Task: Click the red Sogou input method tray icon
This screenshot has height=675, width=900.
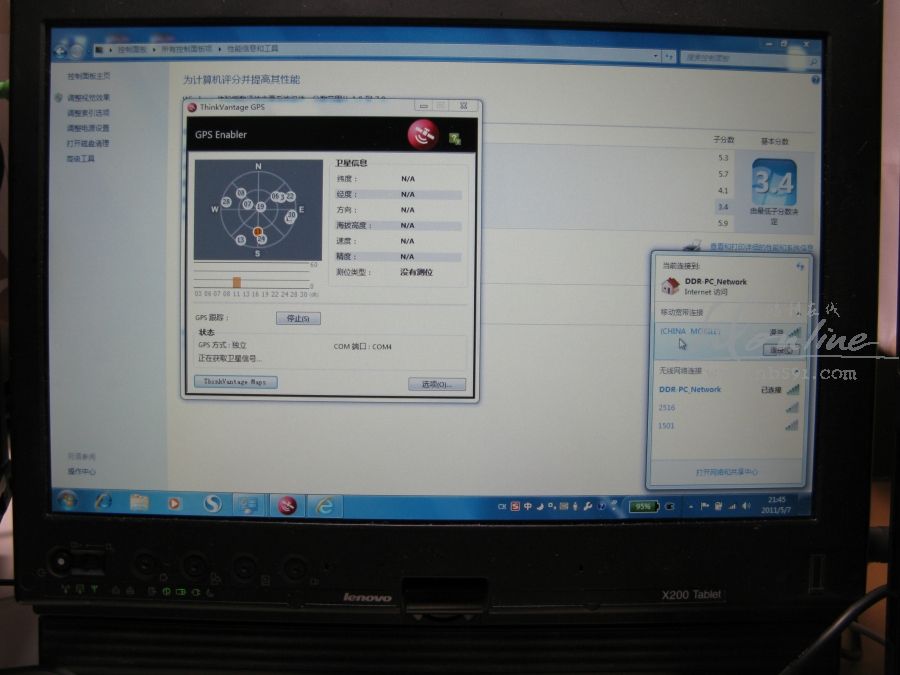Action: point(515,506)
